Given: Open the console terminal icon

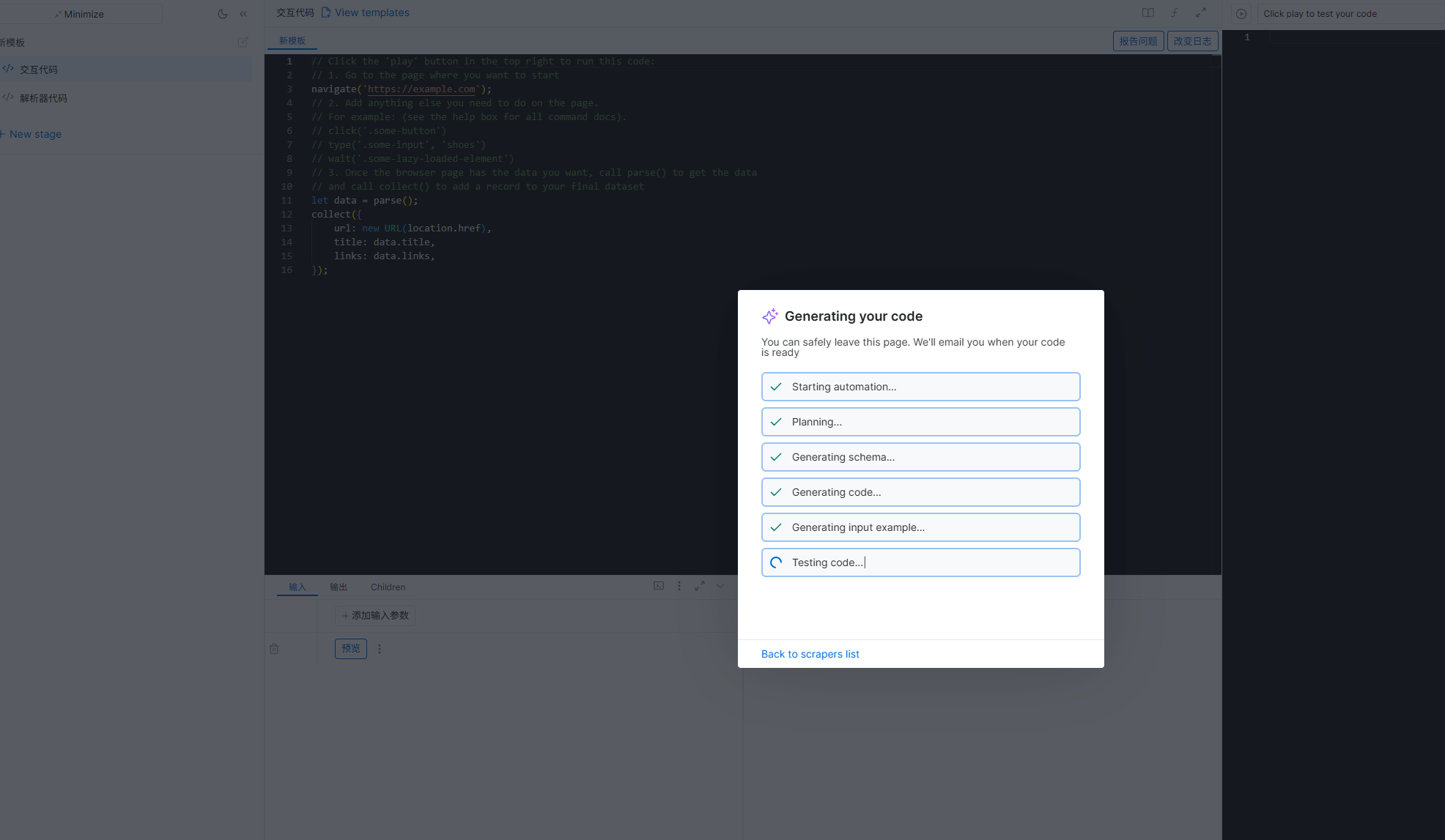Looking at the screenshot, I should 659,586.
